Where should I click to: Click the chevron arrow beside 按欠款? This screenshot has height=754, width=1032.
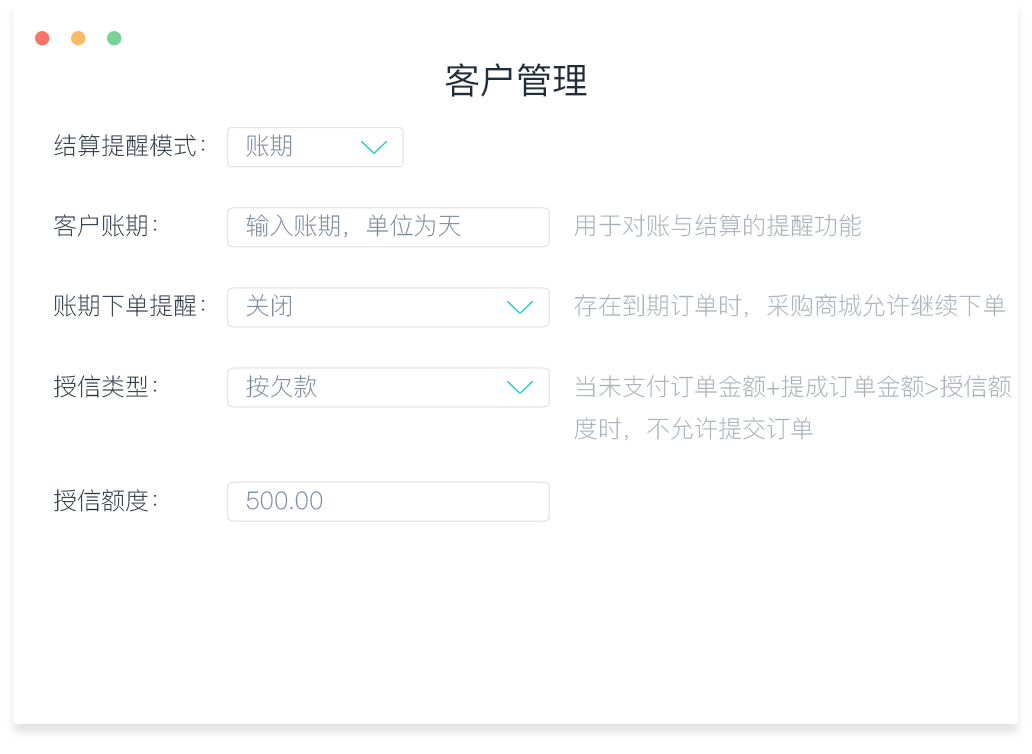coord(520,387)
